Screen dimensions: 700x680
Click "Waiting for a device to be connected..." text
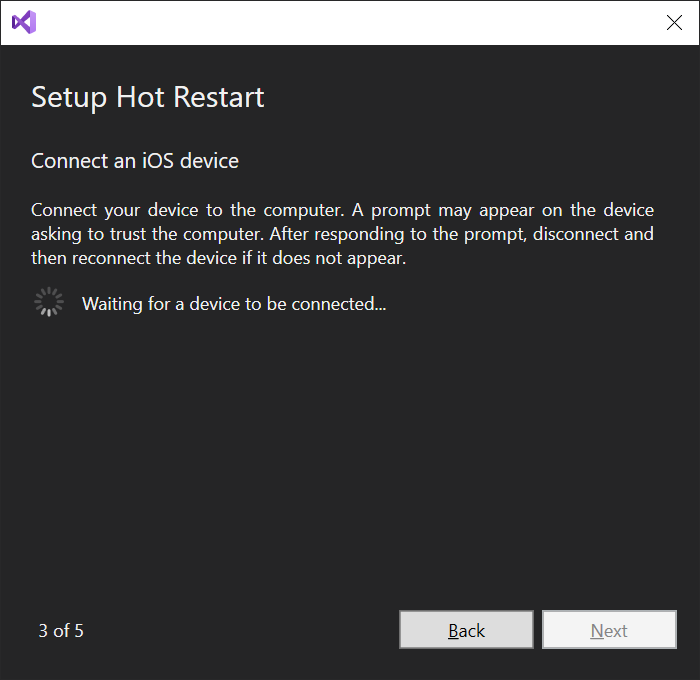(234, 304)
